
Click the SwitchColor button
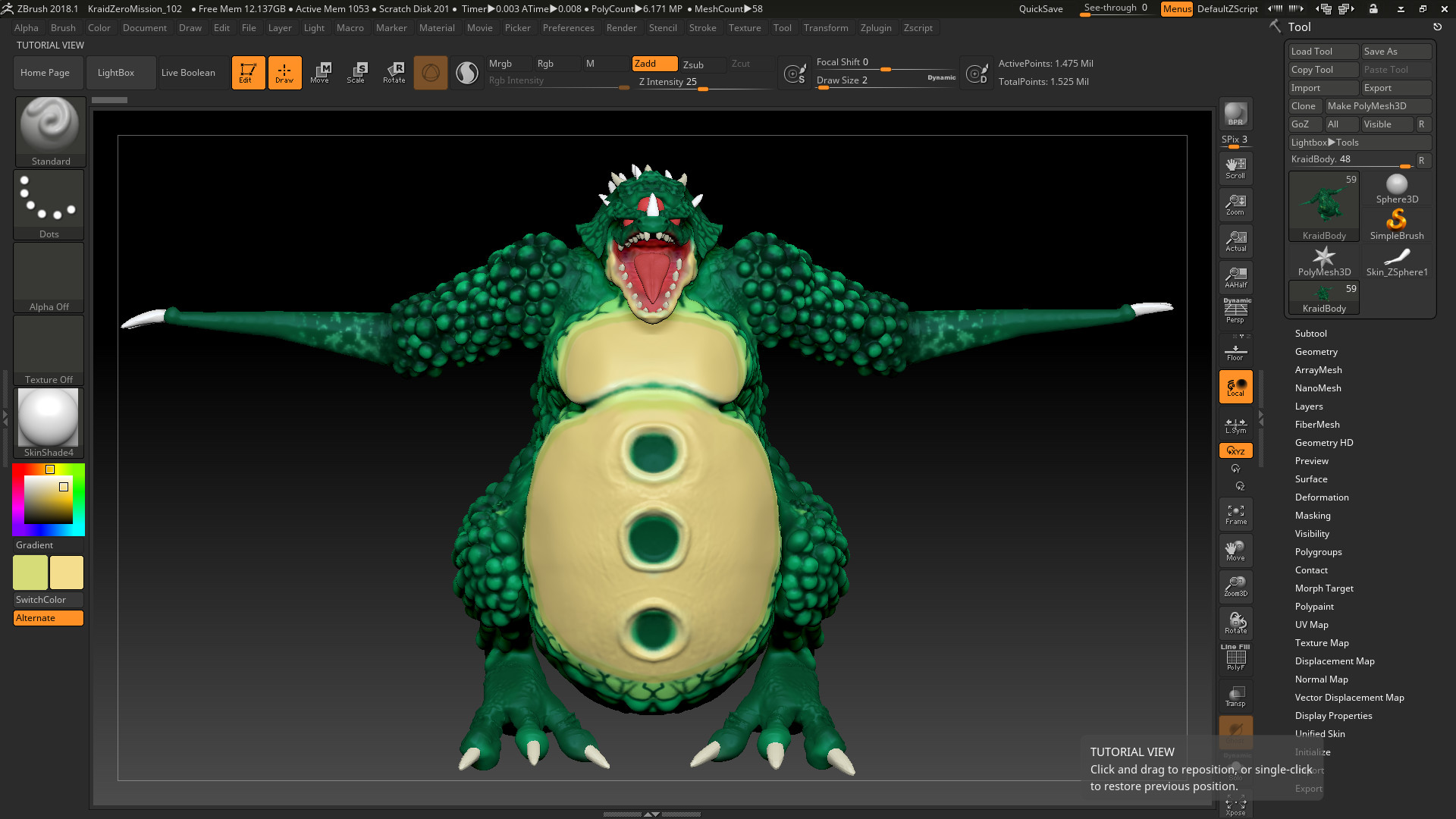tap(49, 600)
